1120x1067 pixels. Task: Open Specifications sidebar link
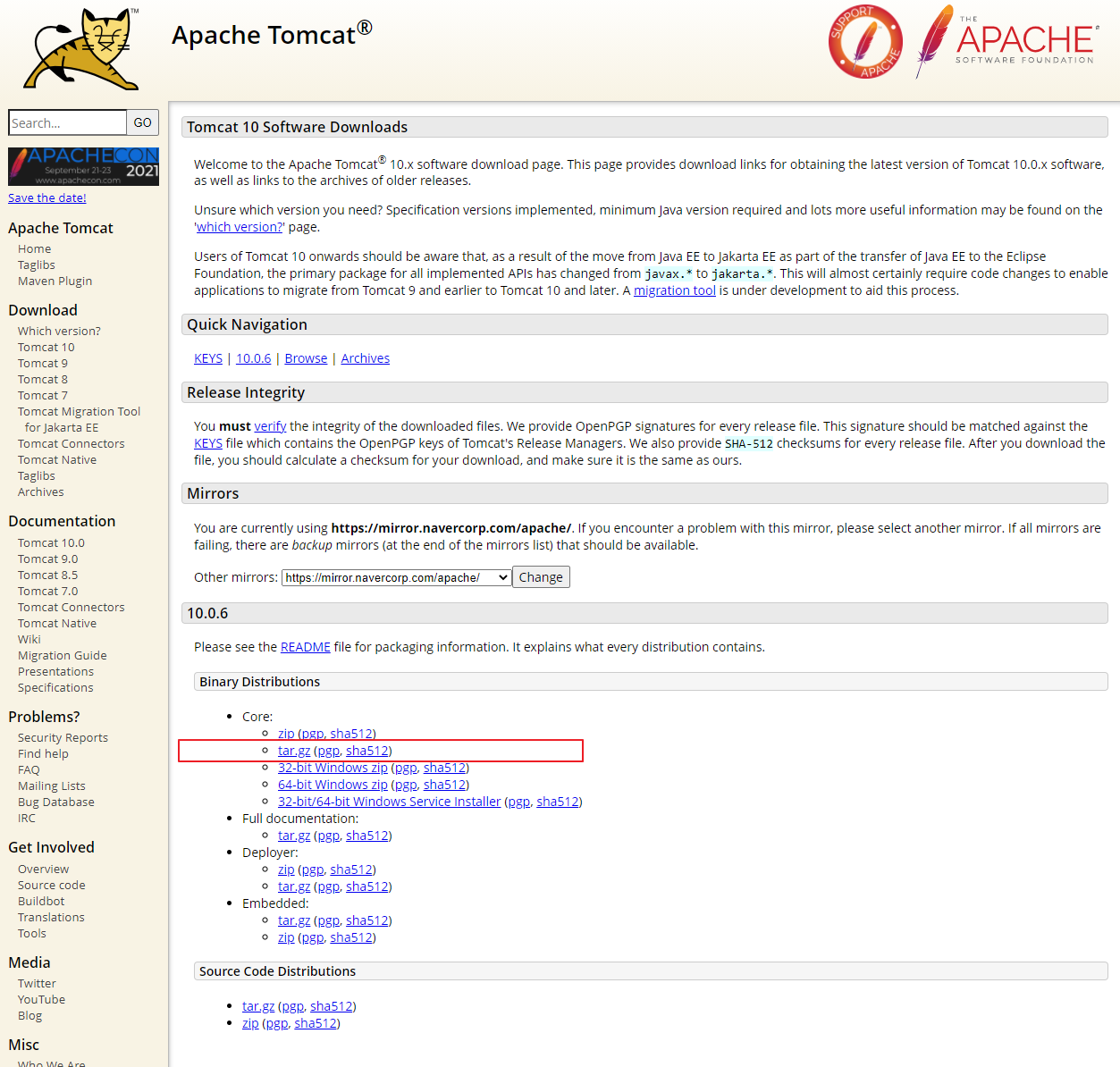55,687
